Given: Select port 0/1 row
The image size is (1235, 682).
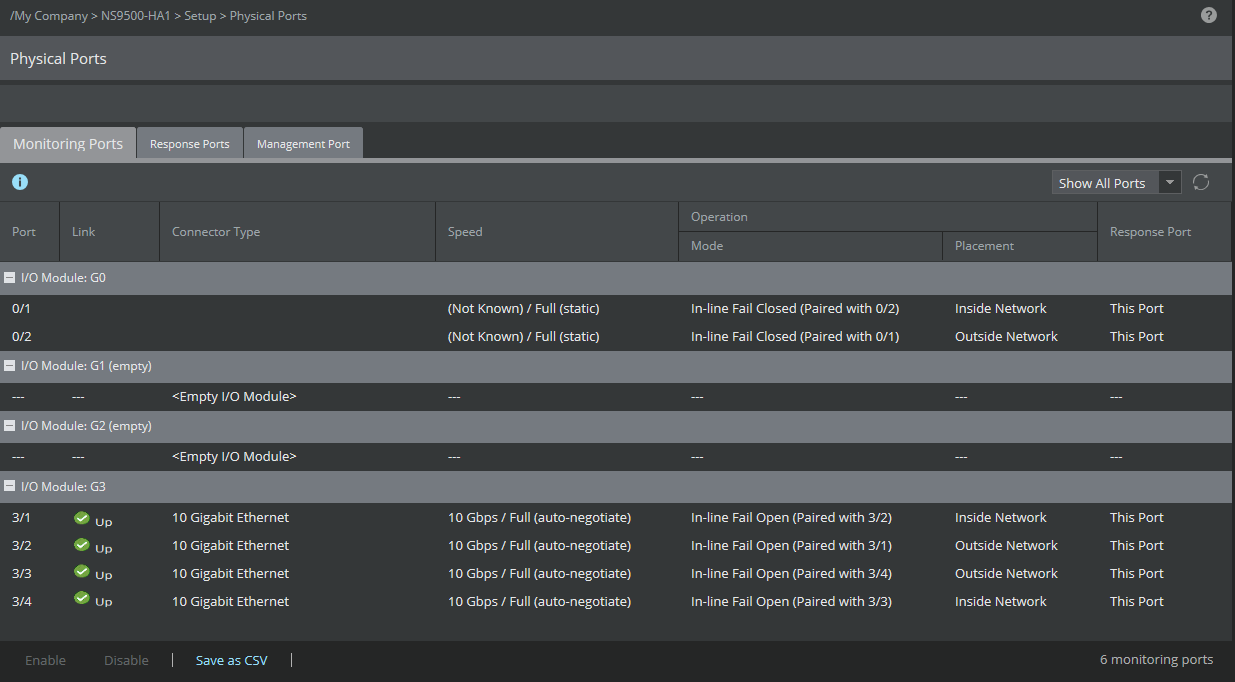Looking at the screenshot, I should [616, 309].
